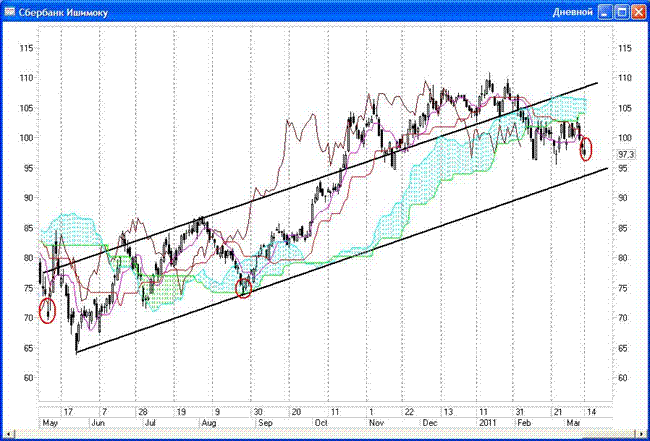Viewport: 650px width, 441px height.
Task: Click date label '30' above Sep
Action: tap(258, 412)
